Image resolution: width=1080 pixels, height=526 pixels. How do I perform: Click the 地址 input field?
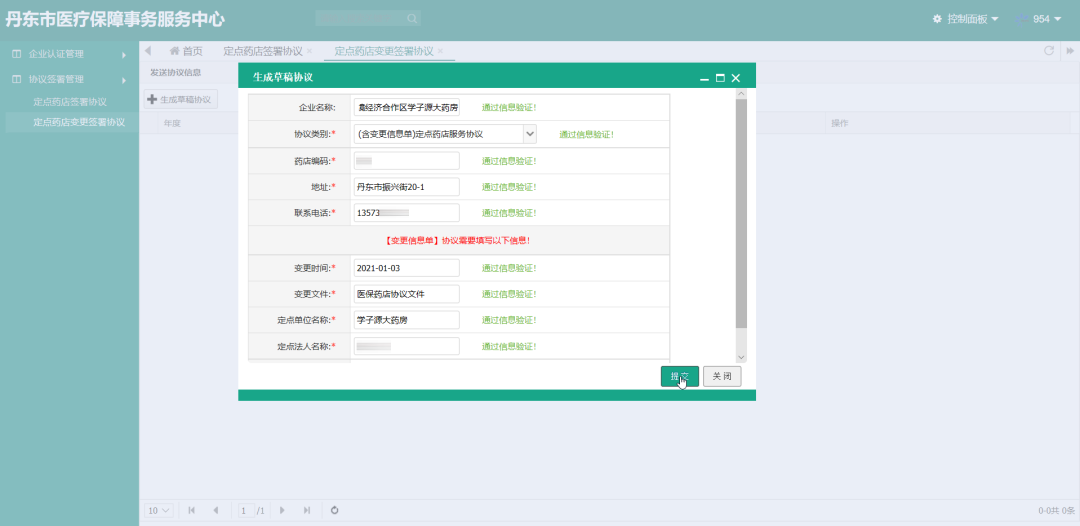coord(406,187)
